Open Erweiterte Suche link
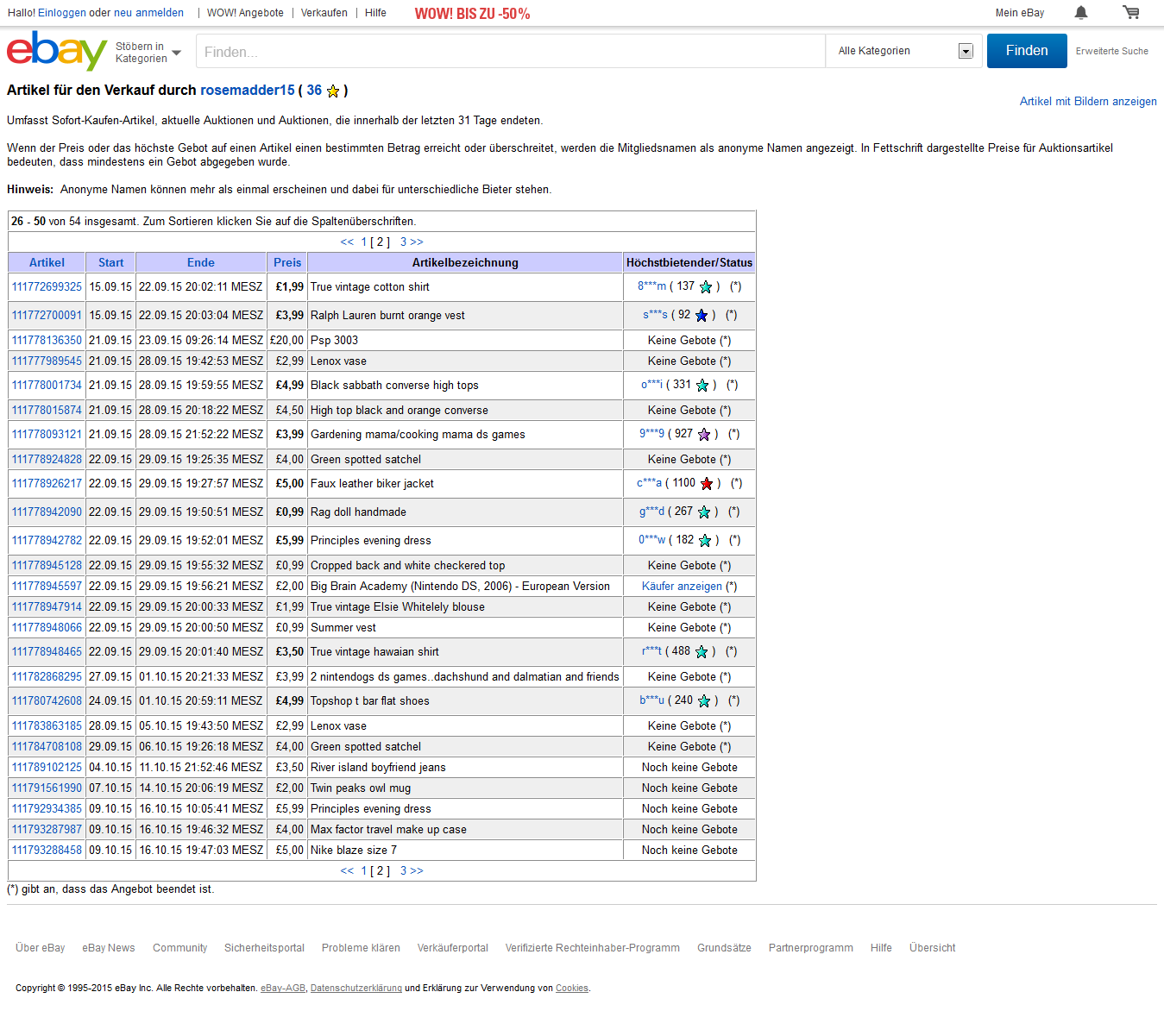1164x1036 pixels. point(1111,51)
